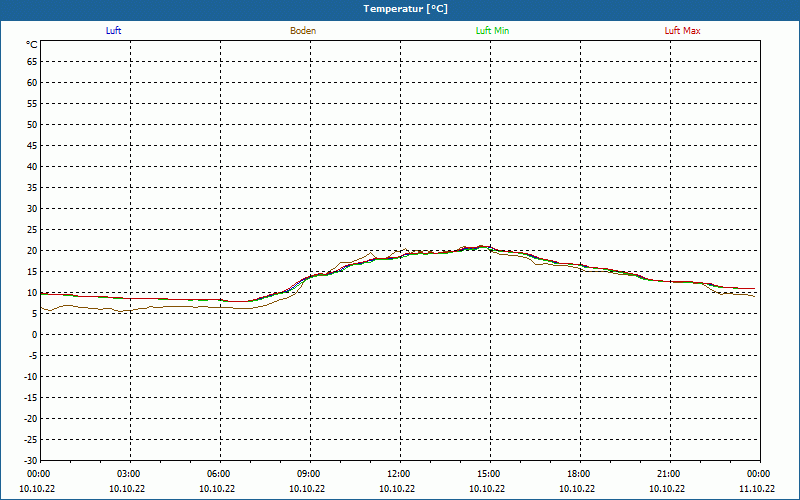Click the -20 value on the temperature axis
Screen dimensions: 800x500
[31, 419]
